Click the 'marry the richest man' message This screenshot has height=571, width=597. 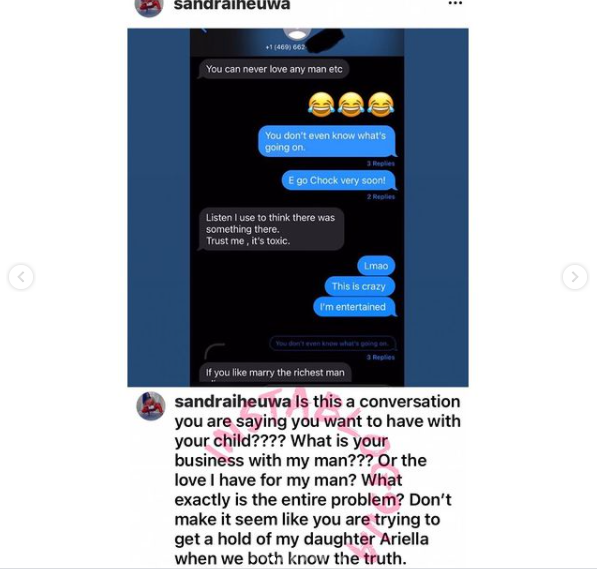275,375
